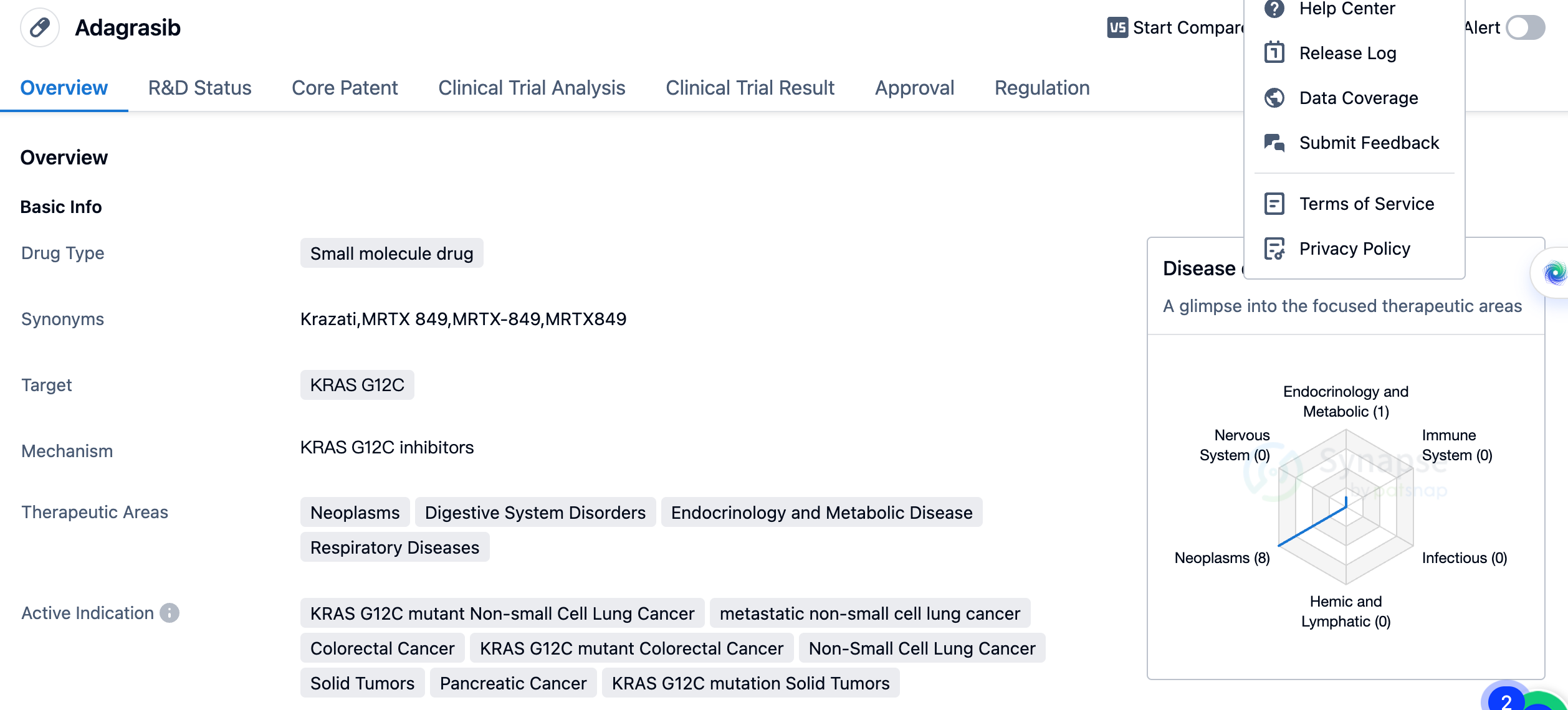Click the blue notification badge showing 2
1568x710 pixels.
tap(1506, 701)
